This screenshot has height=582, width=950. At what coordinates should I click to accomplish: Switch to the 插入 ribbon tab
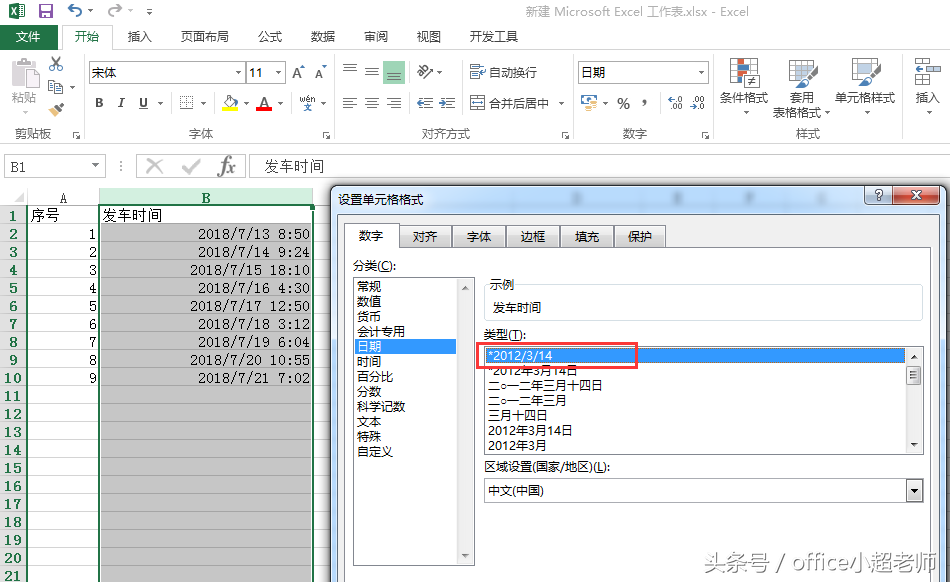click(139, 37)
